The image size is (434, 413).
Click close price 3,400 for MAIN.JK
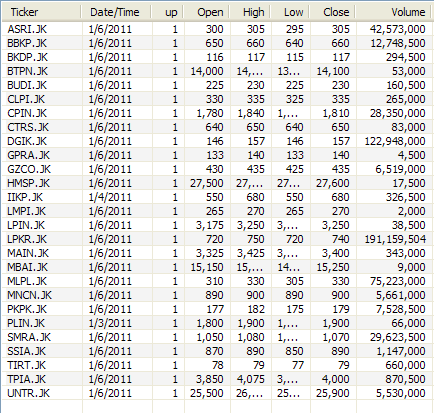click(336, 253)
